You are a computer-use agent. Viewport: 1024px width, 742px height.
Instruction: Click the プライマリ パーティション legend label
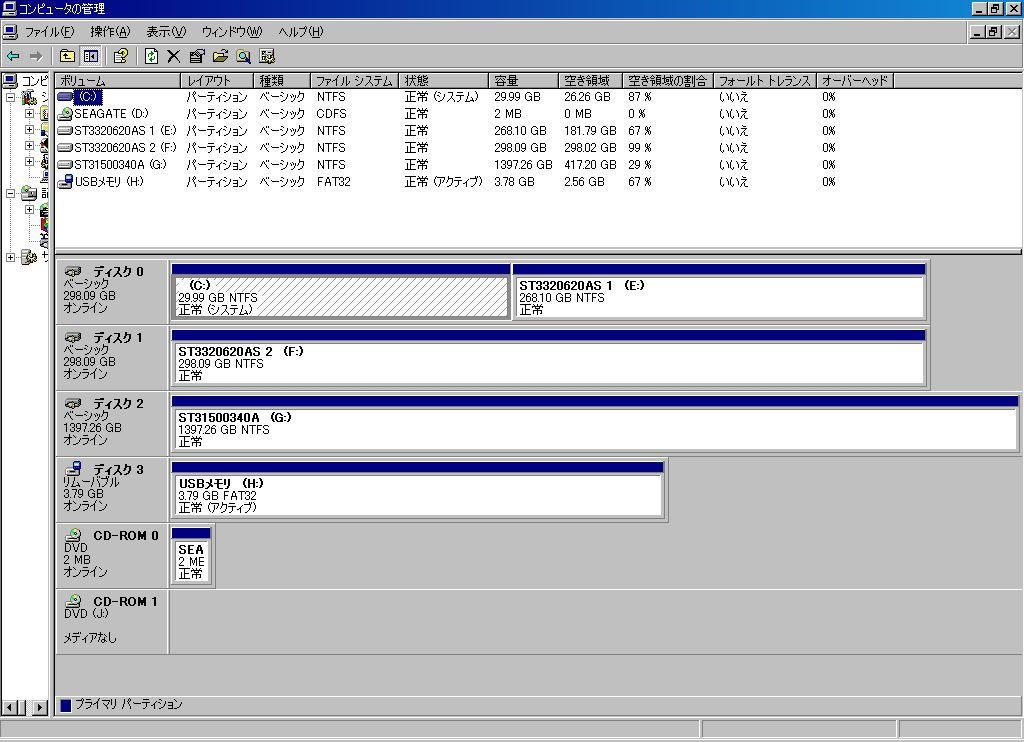(128, 704)
